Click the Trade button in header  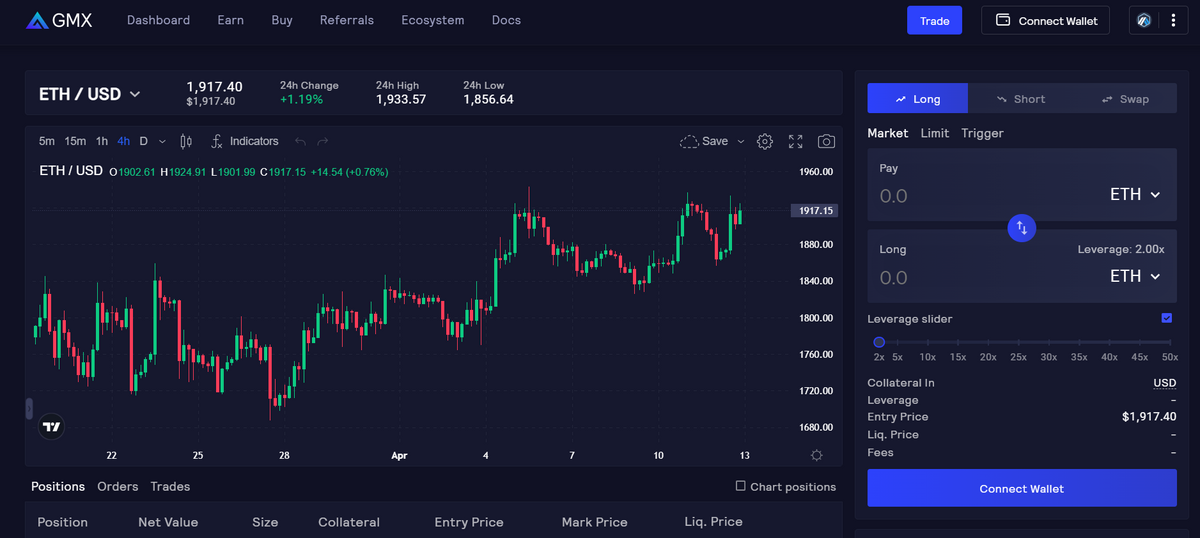pyautogui.click(x=935, y=20)
